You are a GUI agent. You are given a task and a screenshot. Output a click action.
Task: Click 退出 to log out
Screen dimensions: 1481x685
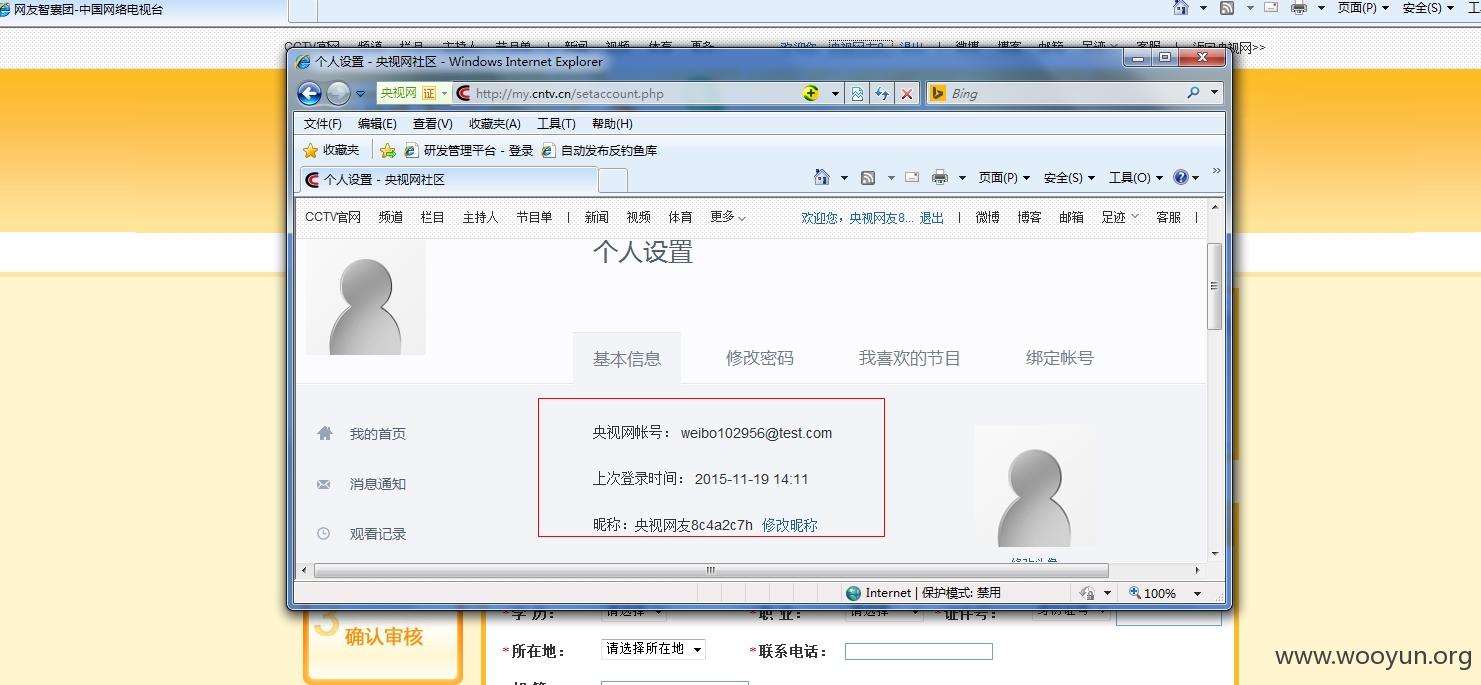[x=932, y=217]
